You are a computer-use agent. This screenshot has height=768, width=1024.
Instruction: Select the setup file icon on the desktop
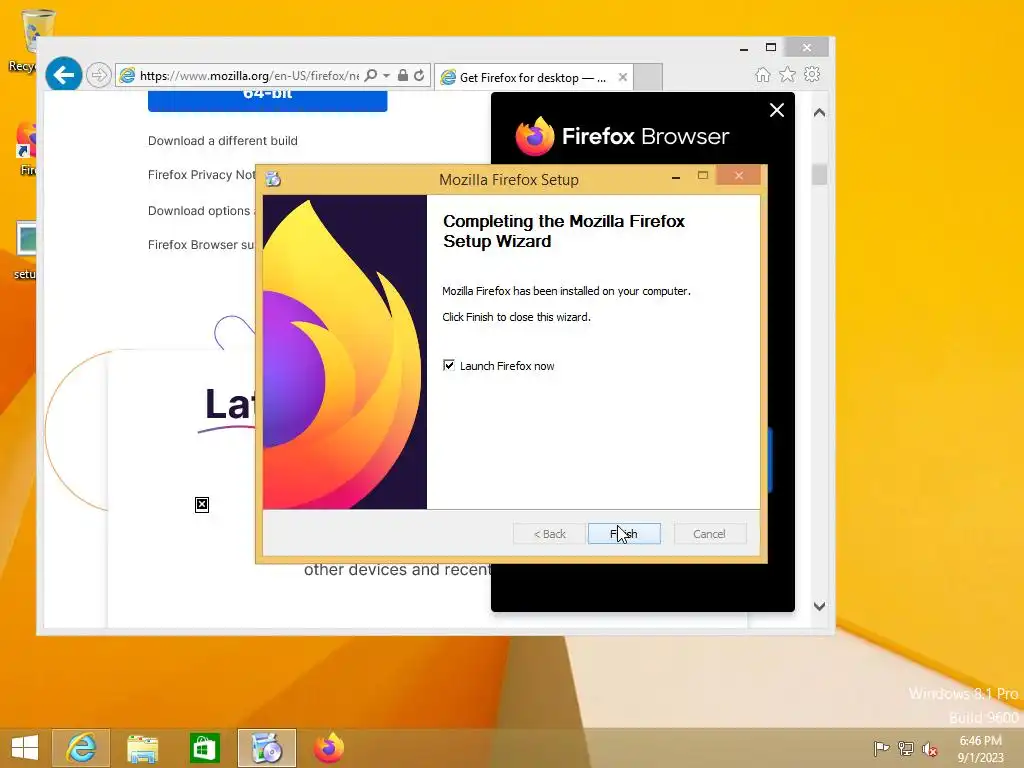pos(26,251)
